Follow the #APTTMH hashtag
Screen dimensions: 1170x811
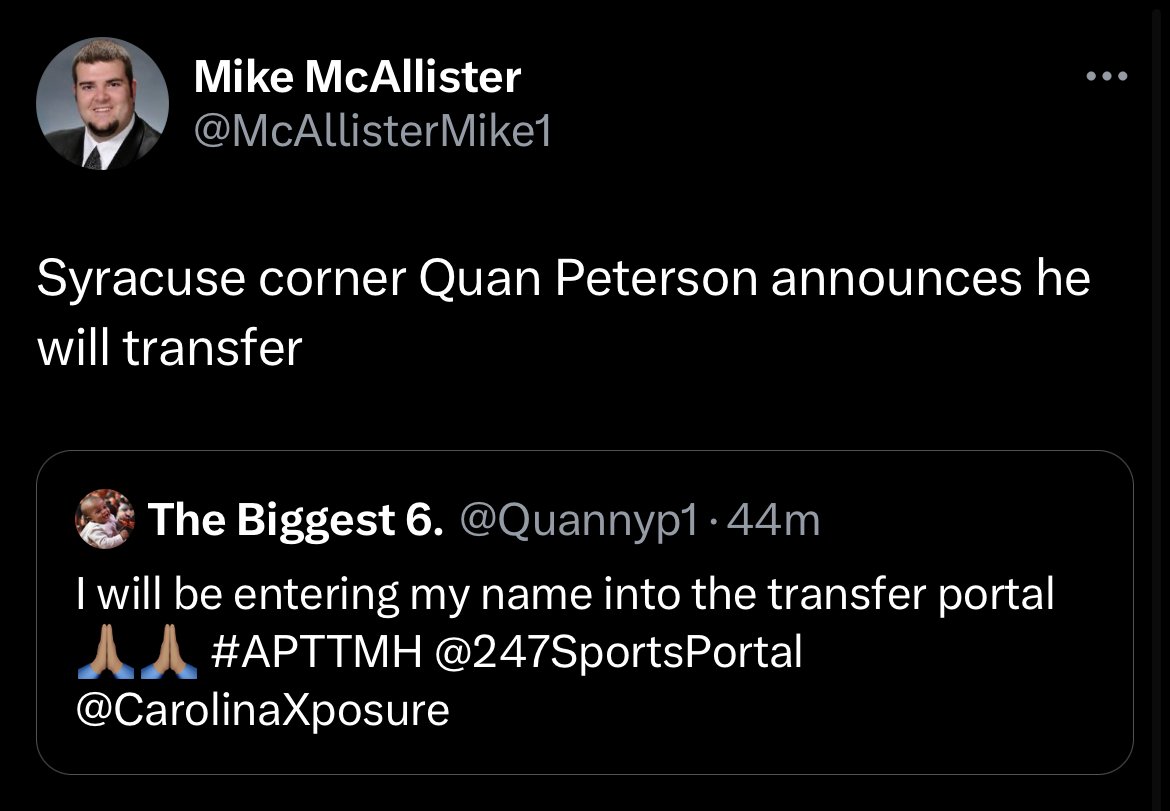(x=316, y=651)
